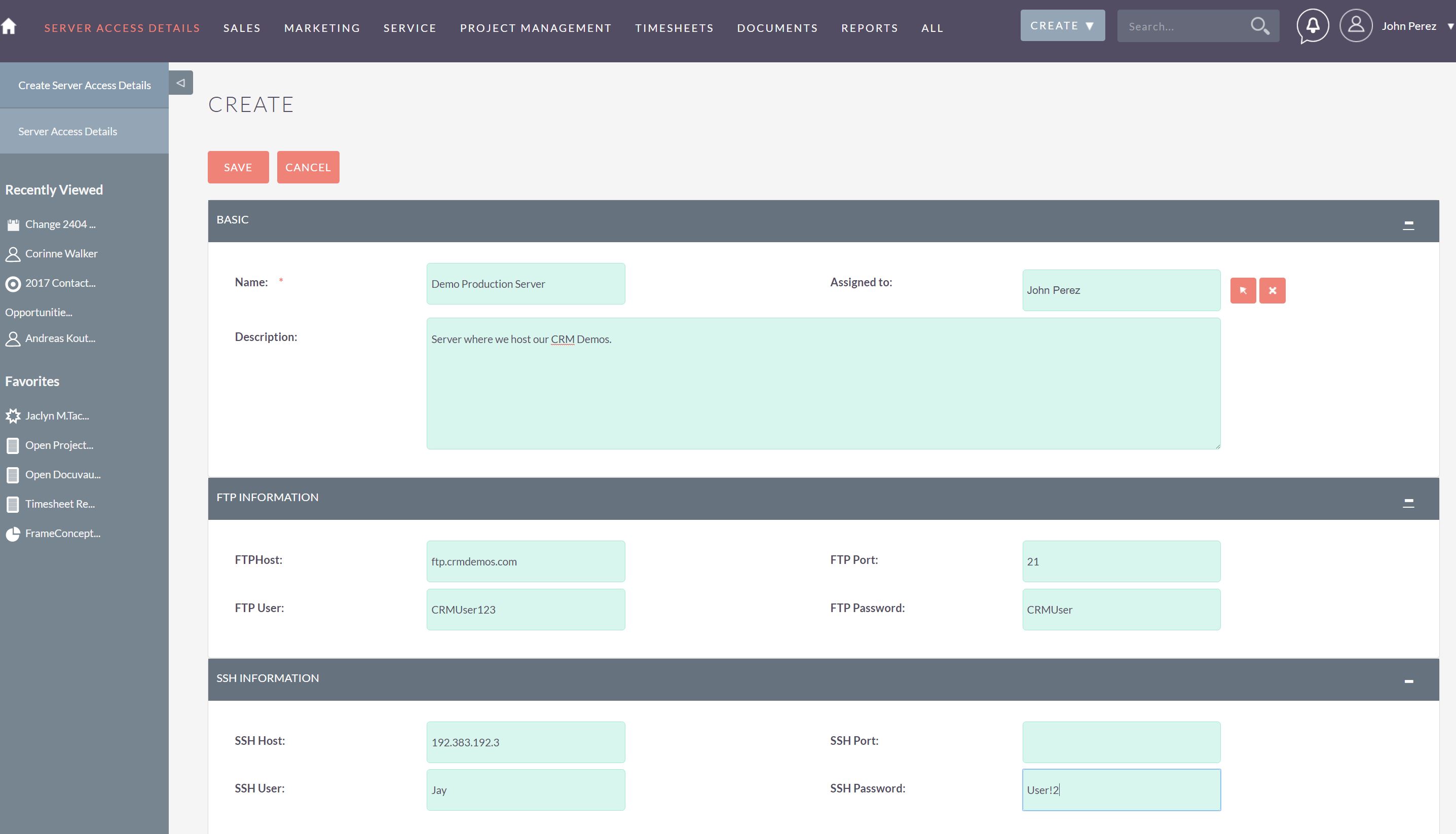The width and height of the screenshot is (1456, 834).
Task: Open favorite Jaclyn M.Tac item
Action: click(x=57, y=416)
